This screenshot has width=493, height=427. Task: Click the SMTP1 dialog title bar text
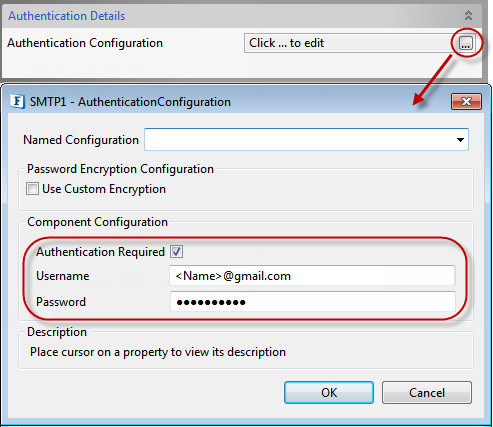[x=130, y=102]
